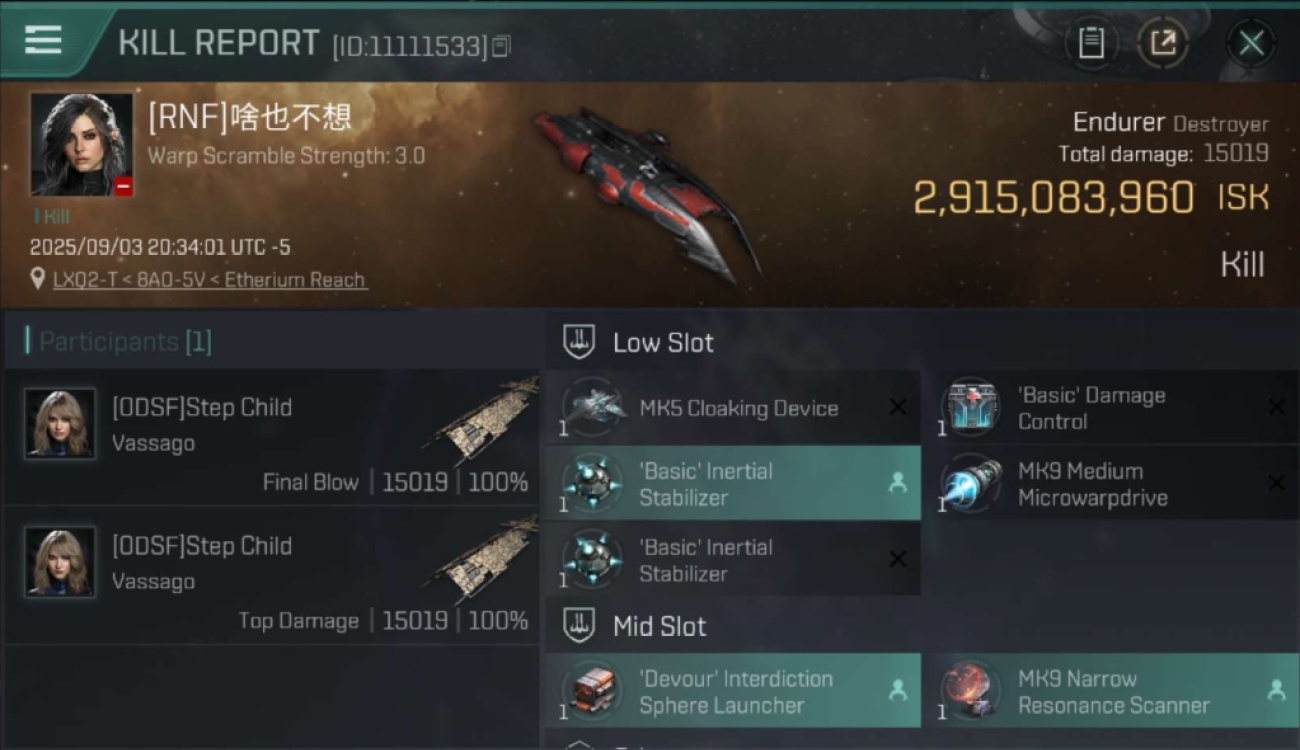This screenshot has height=750, width=1300.
Task: Select MK5 Cloaking Device module icon
Action: pyautogui.click(x=592, y=407)
